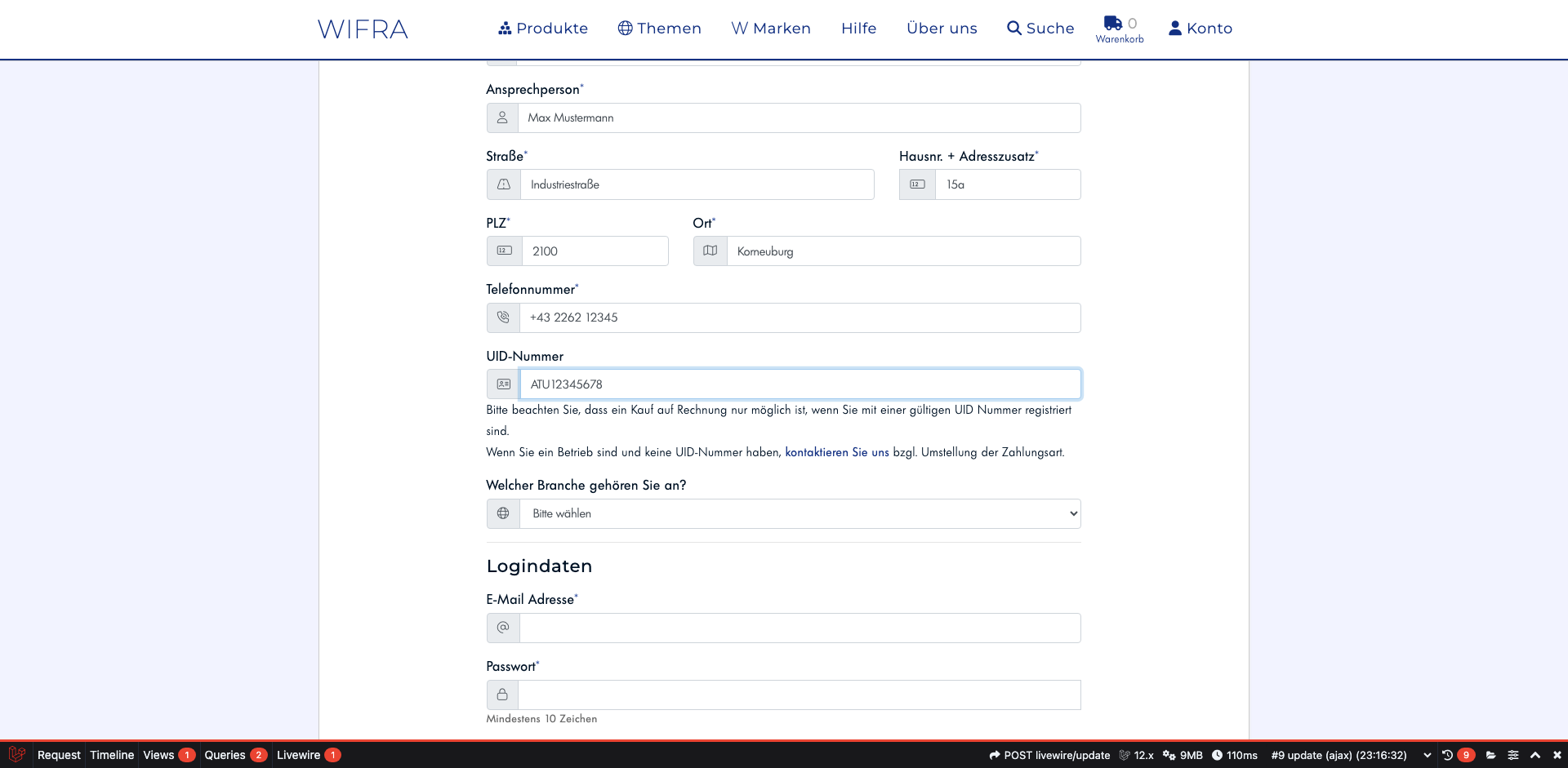Open the Livewire debugbar tab
Image resolution: width=1568 pixels, height=768 pixels.
pyautogui.click(x=307, y=755)
